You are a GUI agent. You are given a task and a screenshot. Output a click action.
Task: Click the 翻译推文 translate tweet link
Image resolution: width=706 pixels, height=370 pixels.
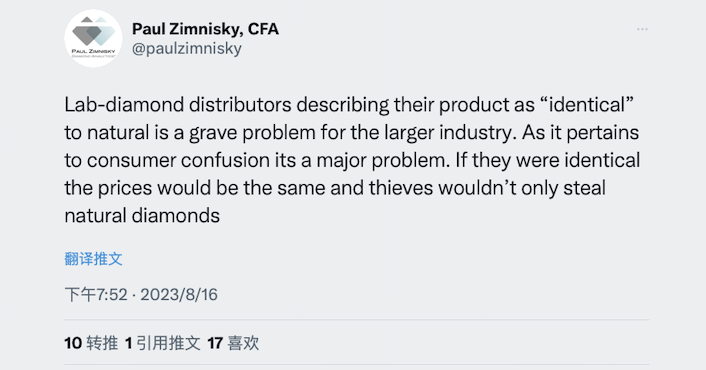[93, 259]
